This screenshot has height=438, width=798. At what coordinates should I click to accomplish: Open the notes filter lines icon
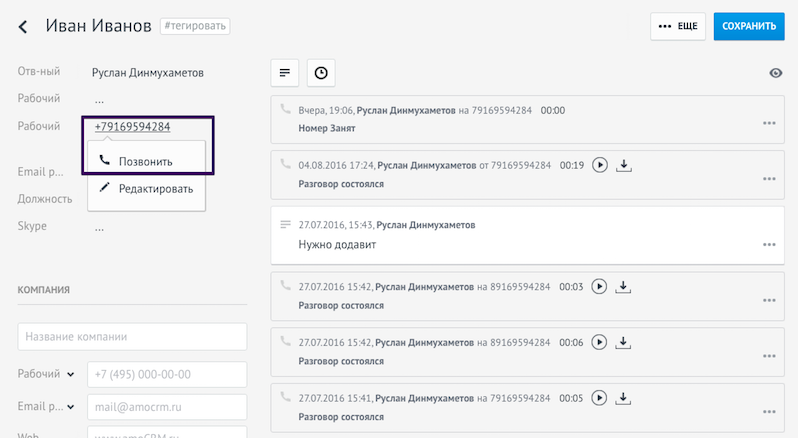285,73
